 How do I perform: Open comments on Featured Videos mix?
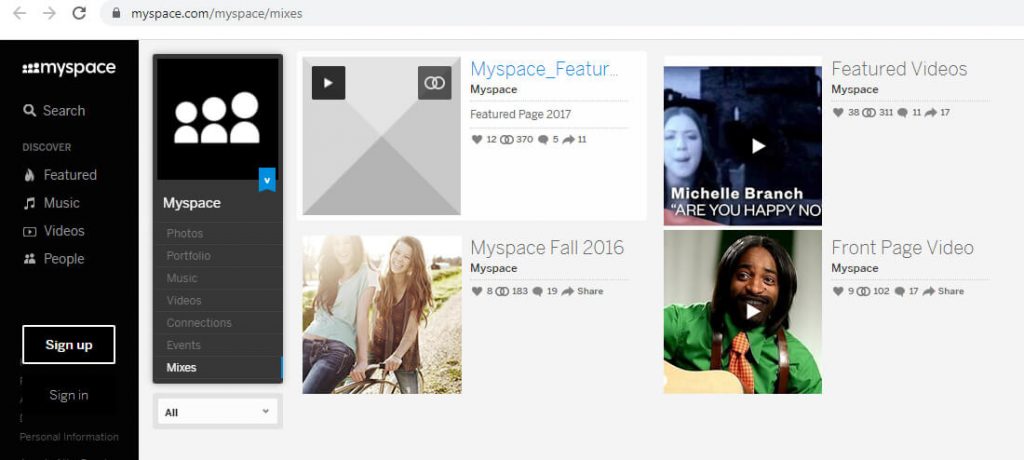[903, 112]
